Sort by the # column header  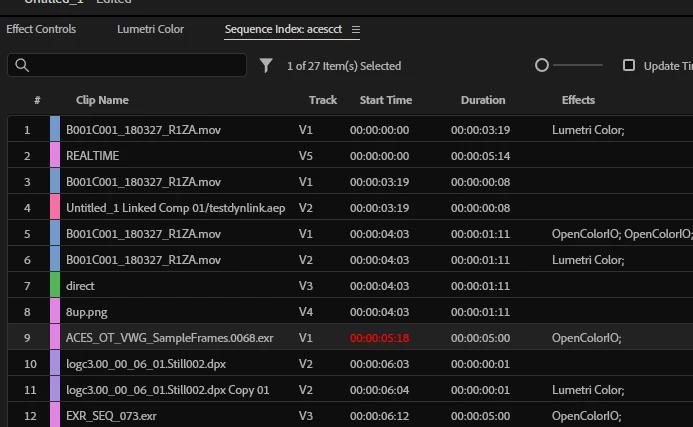click(x=37, y=100)
